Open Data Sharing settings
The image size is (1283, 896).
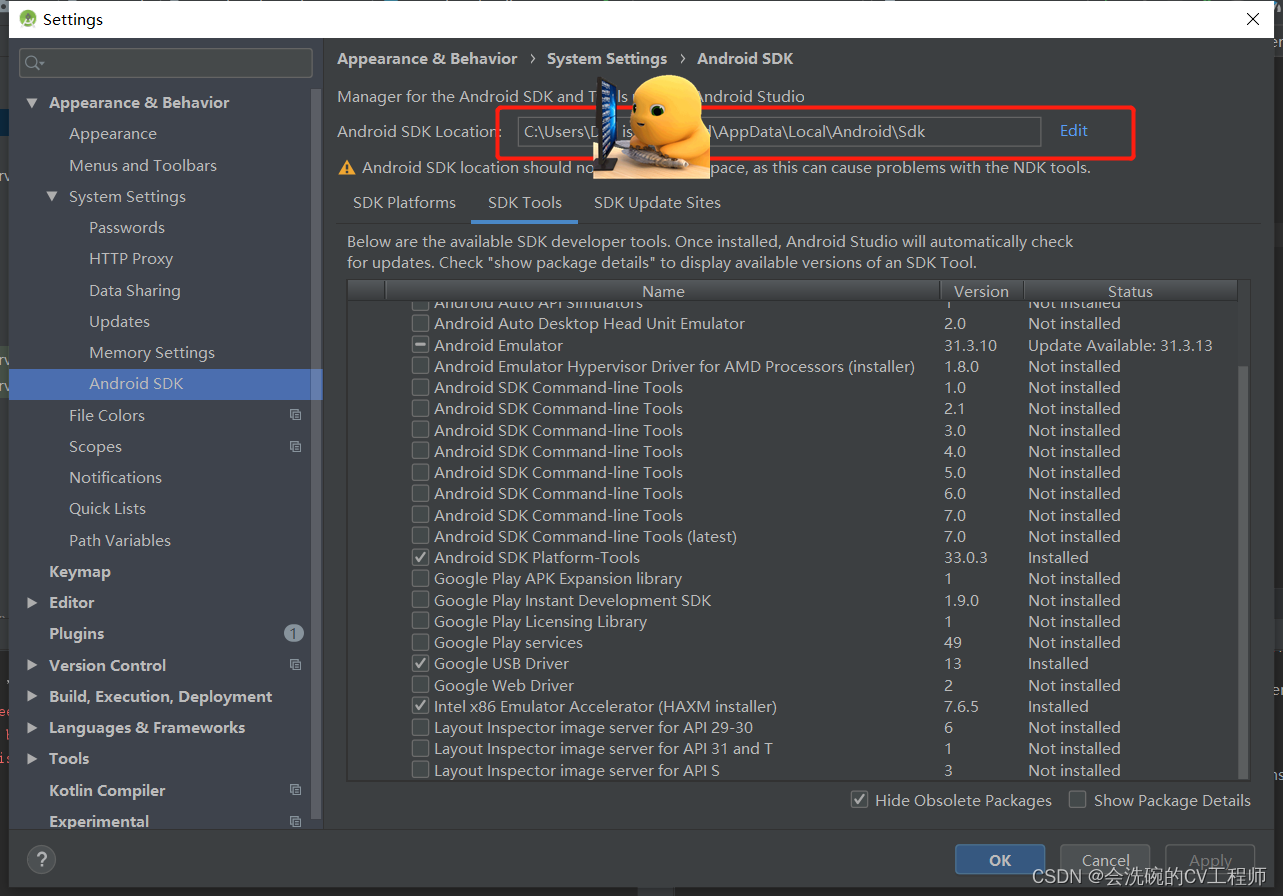click(135, 290)
